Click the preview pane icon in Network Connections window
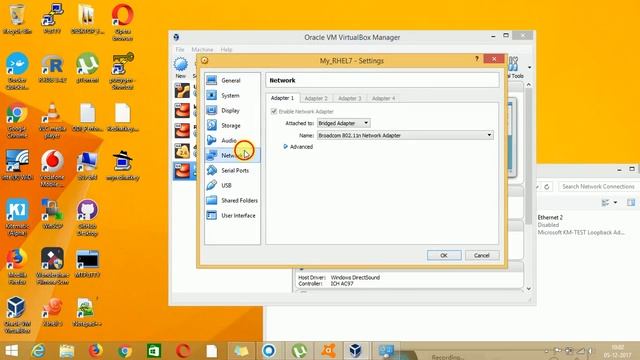 pos(631,202)
